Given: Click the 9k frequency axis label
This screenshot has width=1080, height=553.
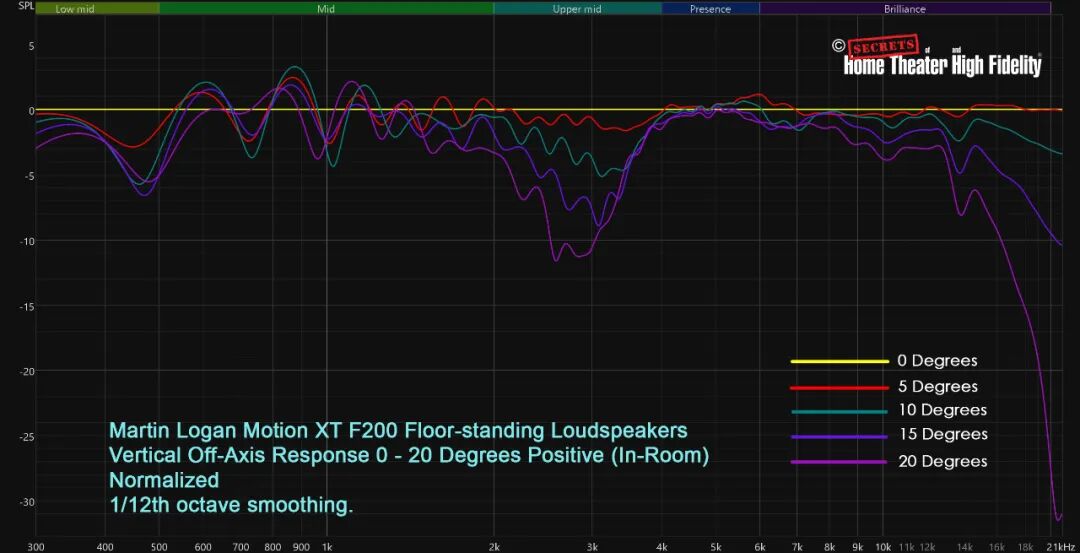Looking at the screenshot, I should (x=858, y=546).
